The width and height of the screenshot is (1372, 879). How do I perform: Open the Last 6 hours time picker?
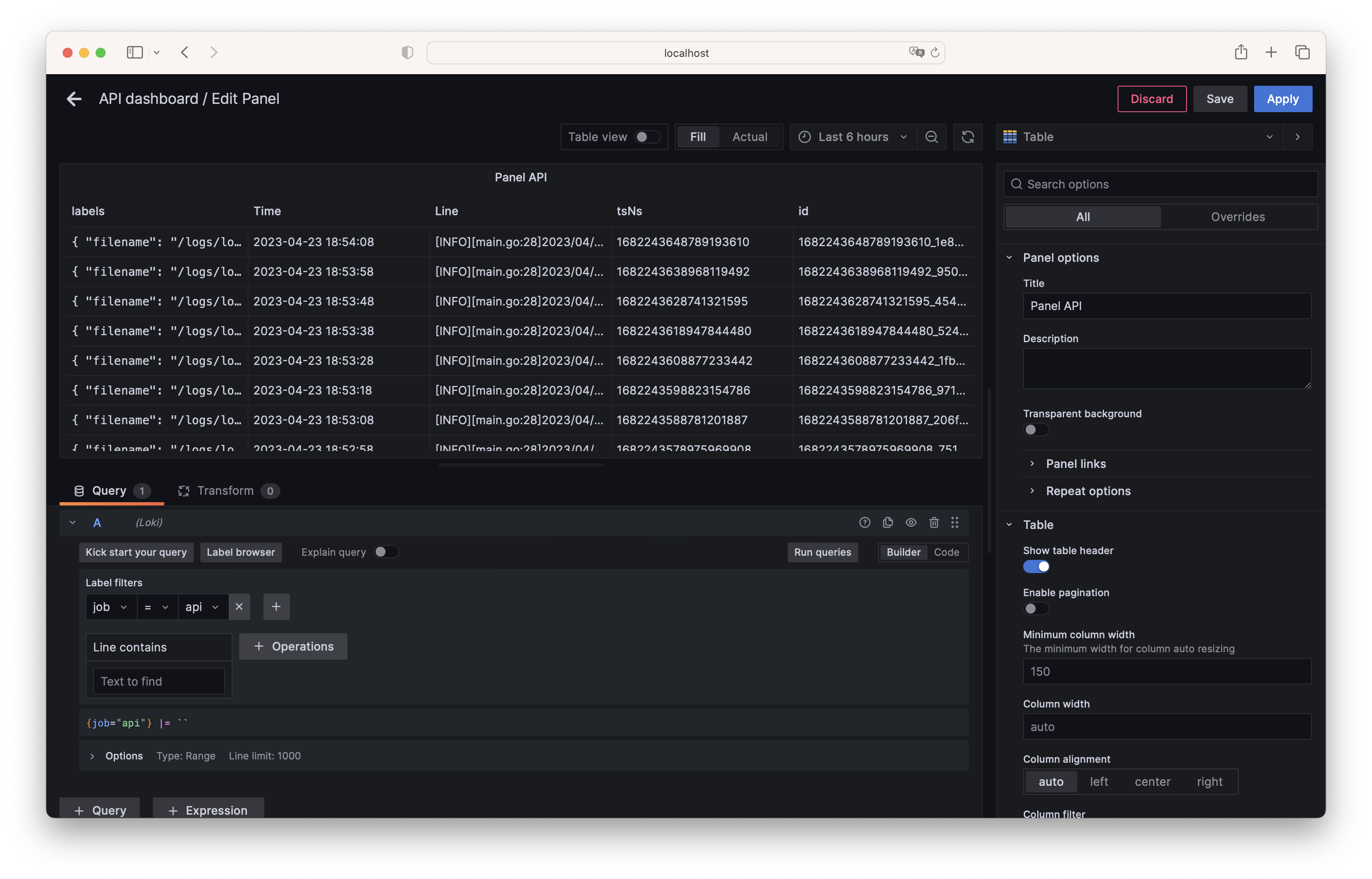853,137
